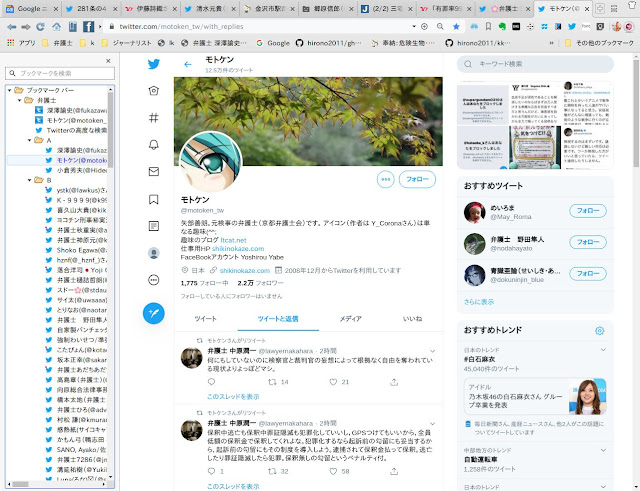Viewport: 640px width, 491px height.
Task: Reply to the first 中原潤一 tweet
Action: tap(211, 382)
